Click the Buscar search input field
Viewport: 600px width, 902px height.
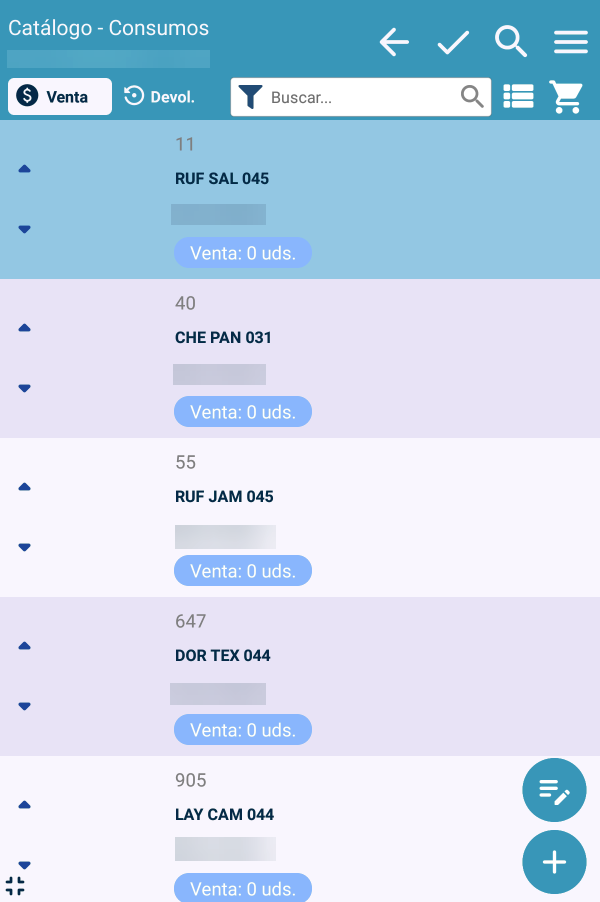click(362, 97)
